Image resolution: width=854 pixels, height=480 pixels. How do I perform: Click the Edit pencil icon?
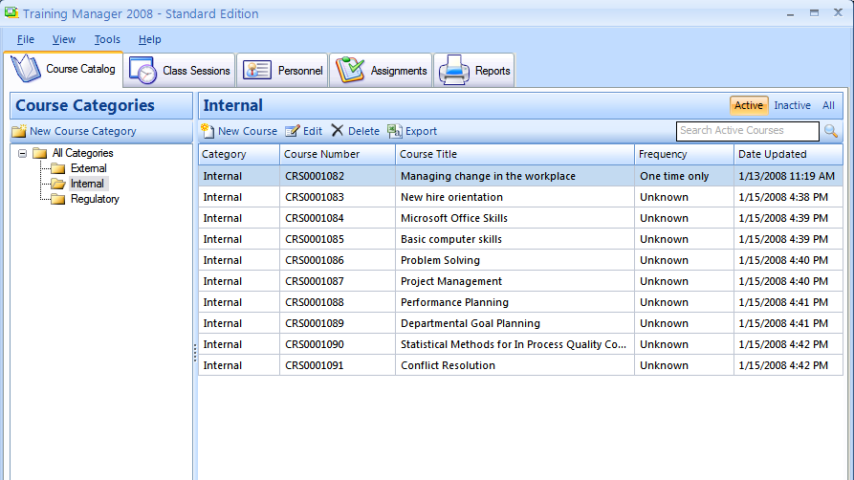click(292, 131)
